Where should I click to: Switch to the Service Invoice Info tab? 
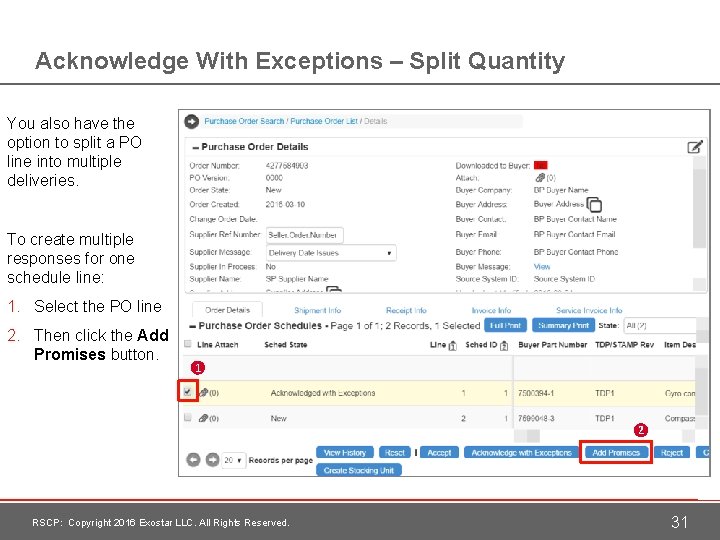pos(589,310)
